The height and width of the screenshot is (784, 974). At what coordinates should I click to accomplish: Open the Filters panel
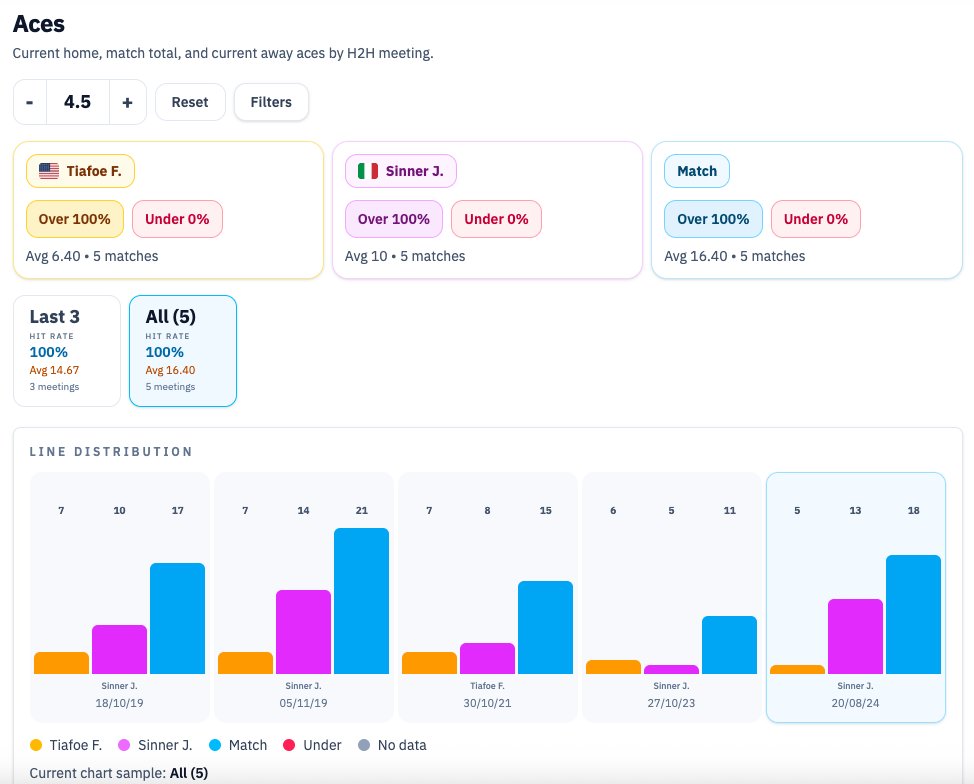(270, 101)
